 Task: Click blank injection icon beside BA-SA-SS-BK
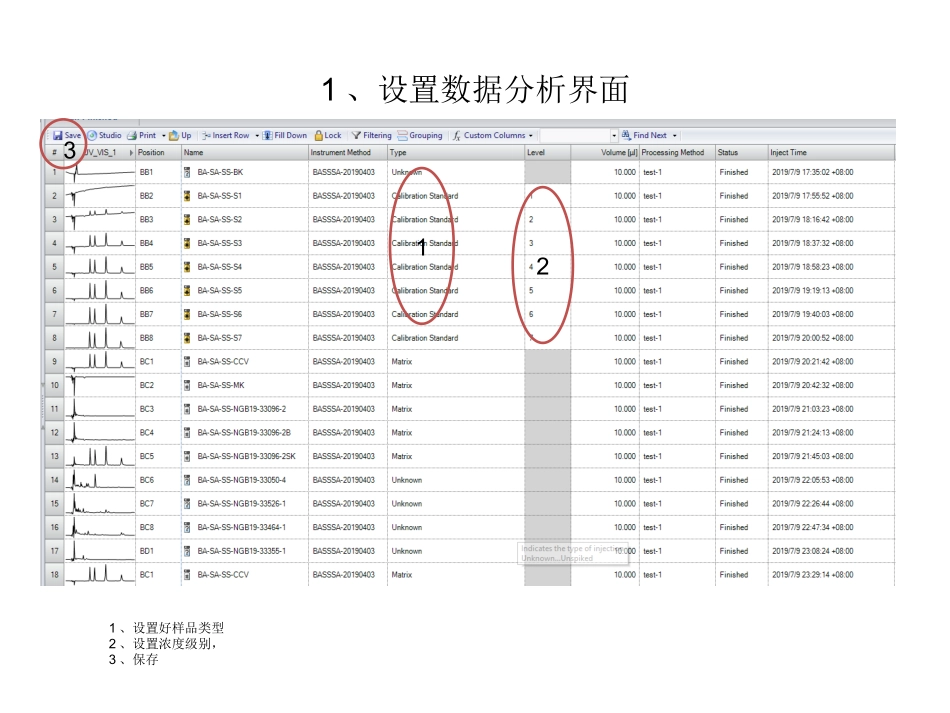click(x=187, y=173)
